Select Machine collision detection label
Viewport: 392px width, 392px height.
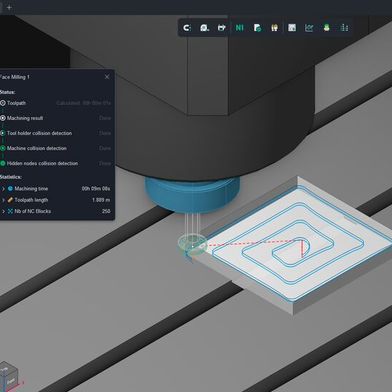37,148
